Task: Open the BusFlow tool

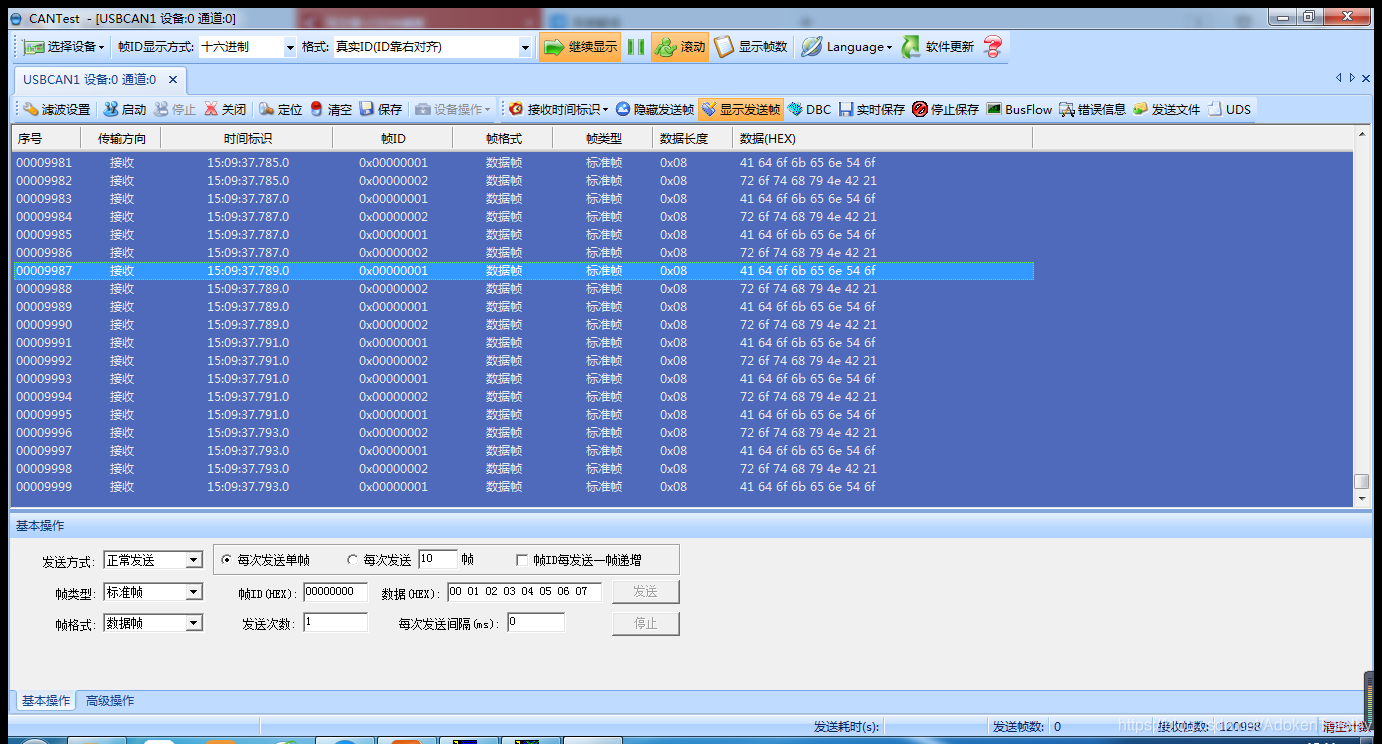Action: [1019, 109]
